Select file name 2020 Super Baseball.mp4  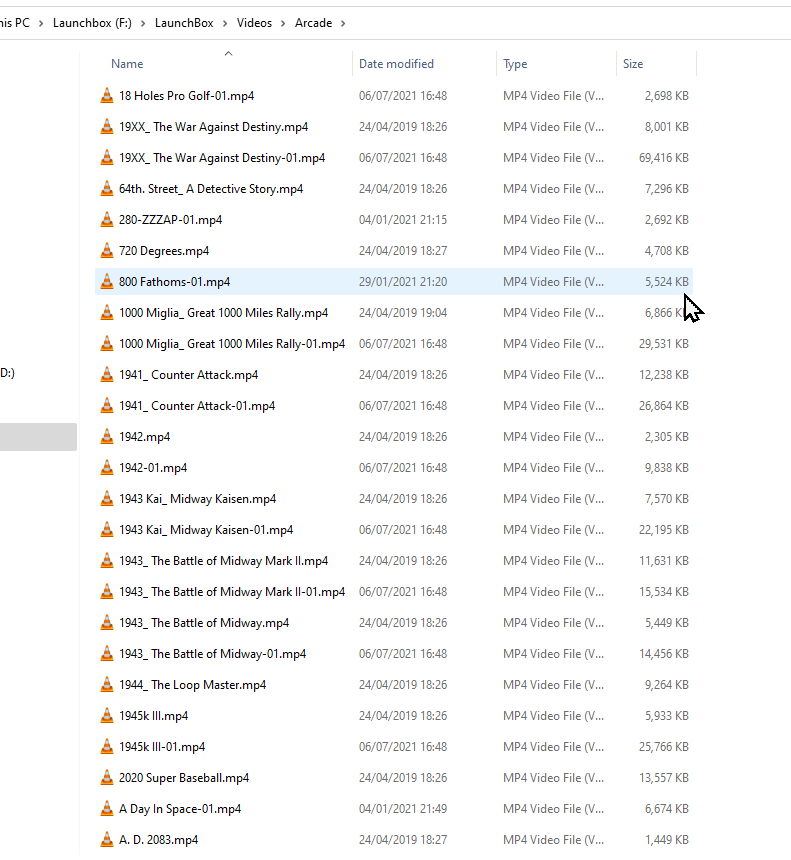click(184, 777)
